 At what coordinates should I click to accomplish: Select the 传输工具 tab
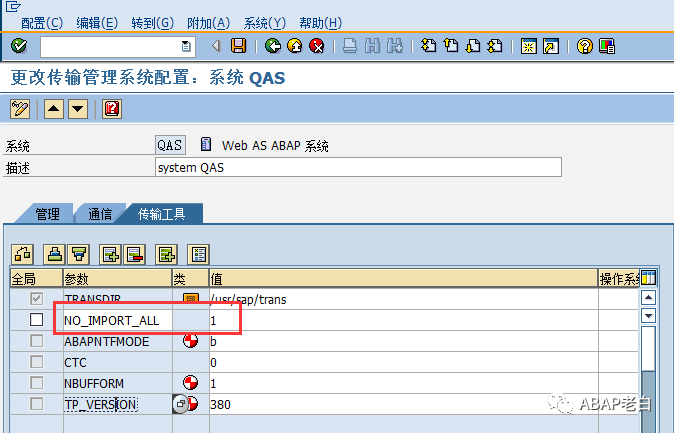[161, 214]
